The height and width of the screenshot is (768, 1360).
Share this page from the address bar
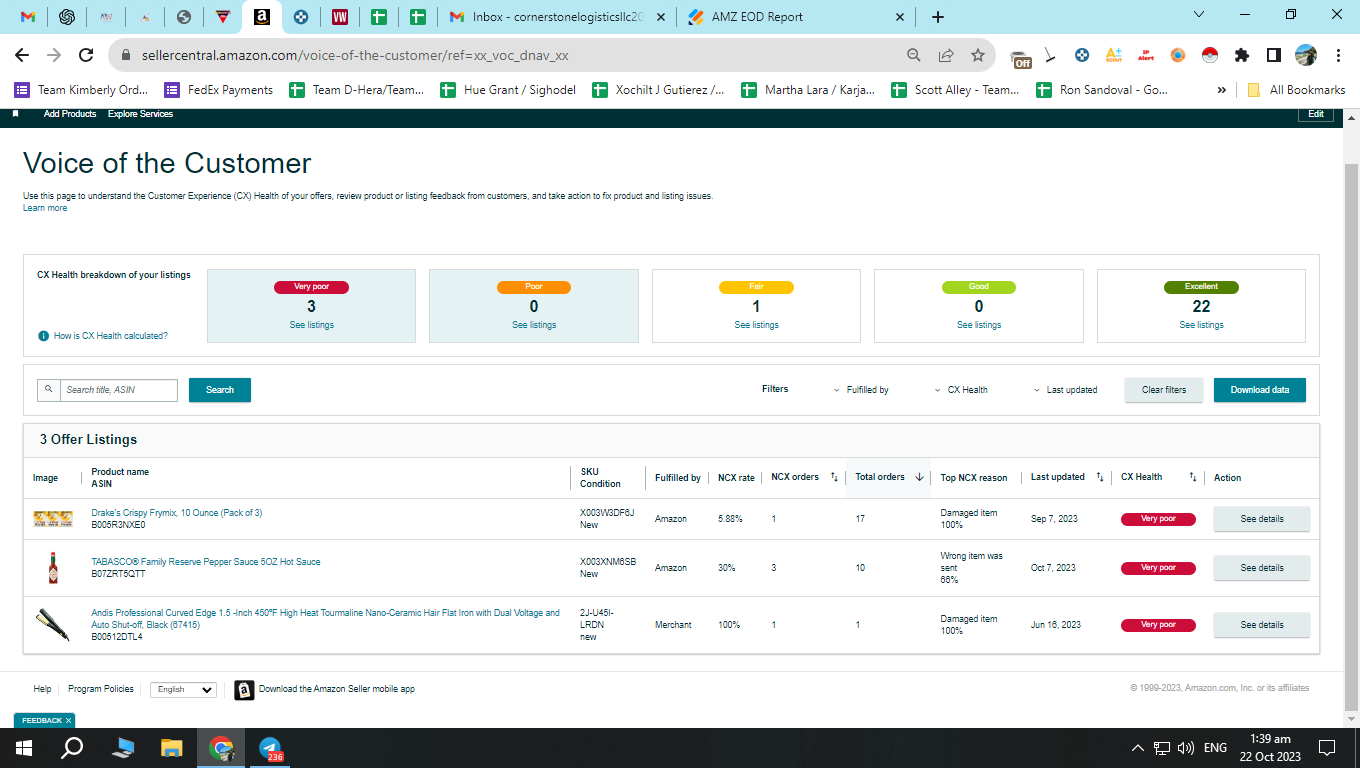tap(946, 55)
